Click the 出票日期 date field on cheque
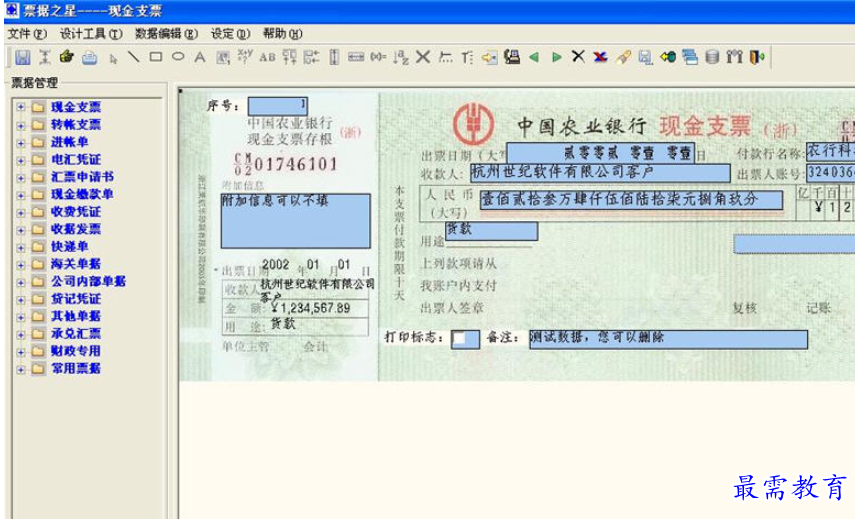 [x=600, y=153]
